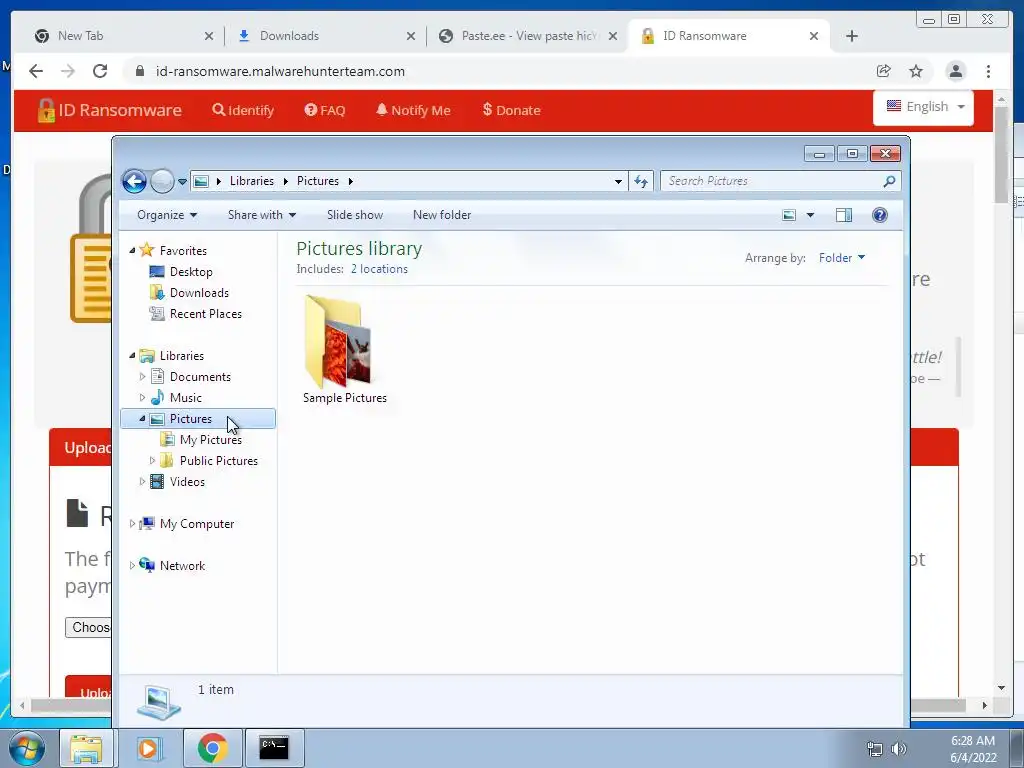Click the New folder button

pyautogui.click(x=441, y=215)
